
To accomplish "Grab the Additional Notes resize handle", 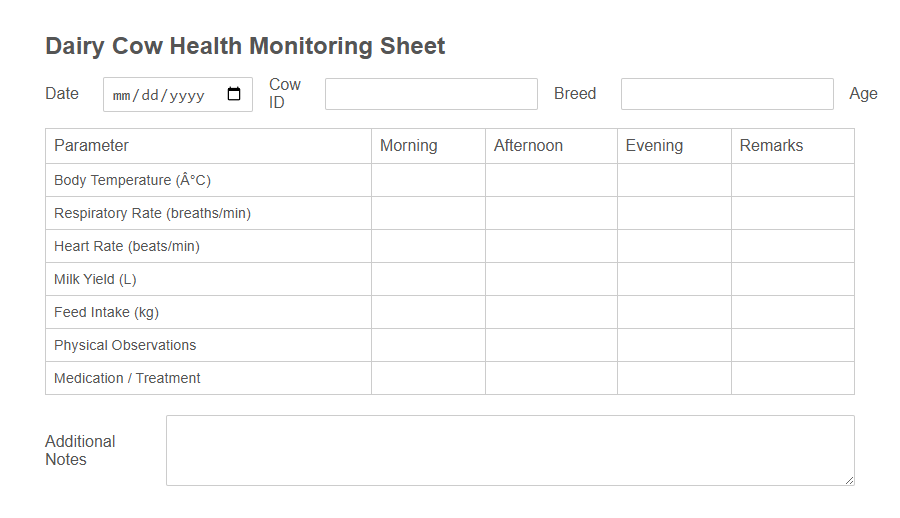I will (x=849, y=480).
